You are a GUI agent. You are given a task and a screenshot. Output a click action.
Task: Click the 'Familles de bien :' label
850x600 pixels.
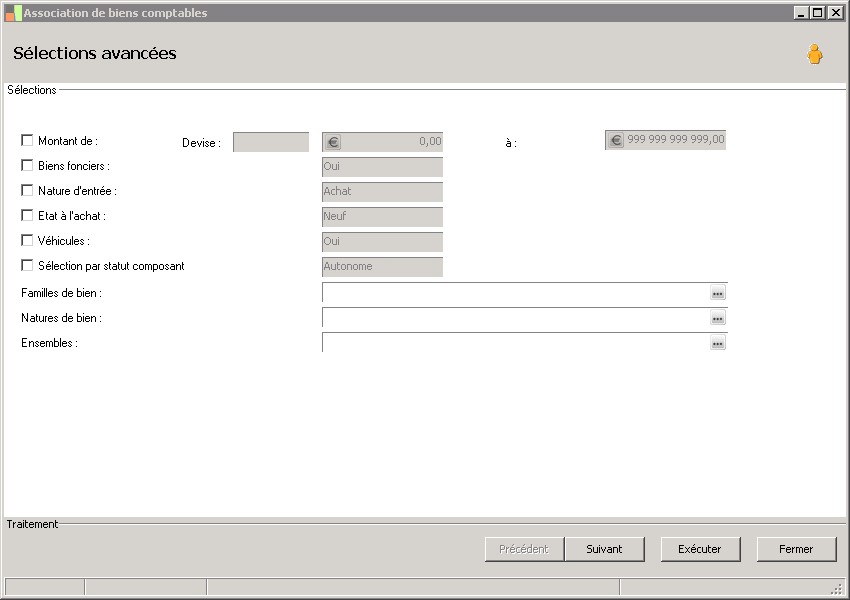61,293
